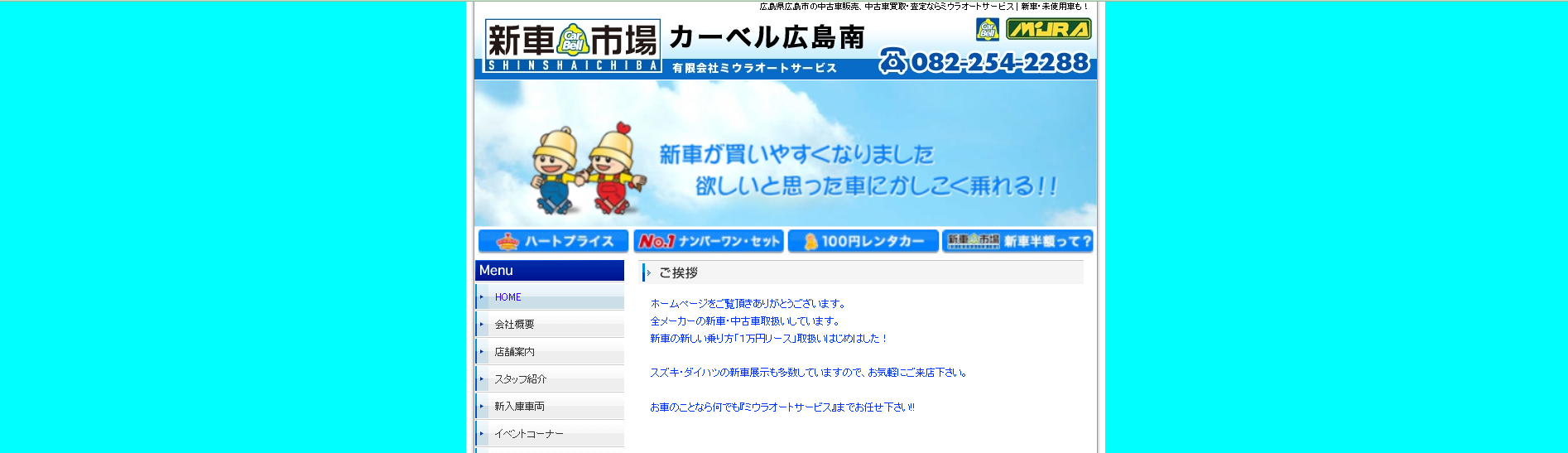This screenshot has height=453, width=1568.
Task: Click the arrow bullet beside HOME
Action: coord(482,296)
